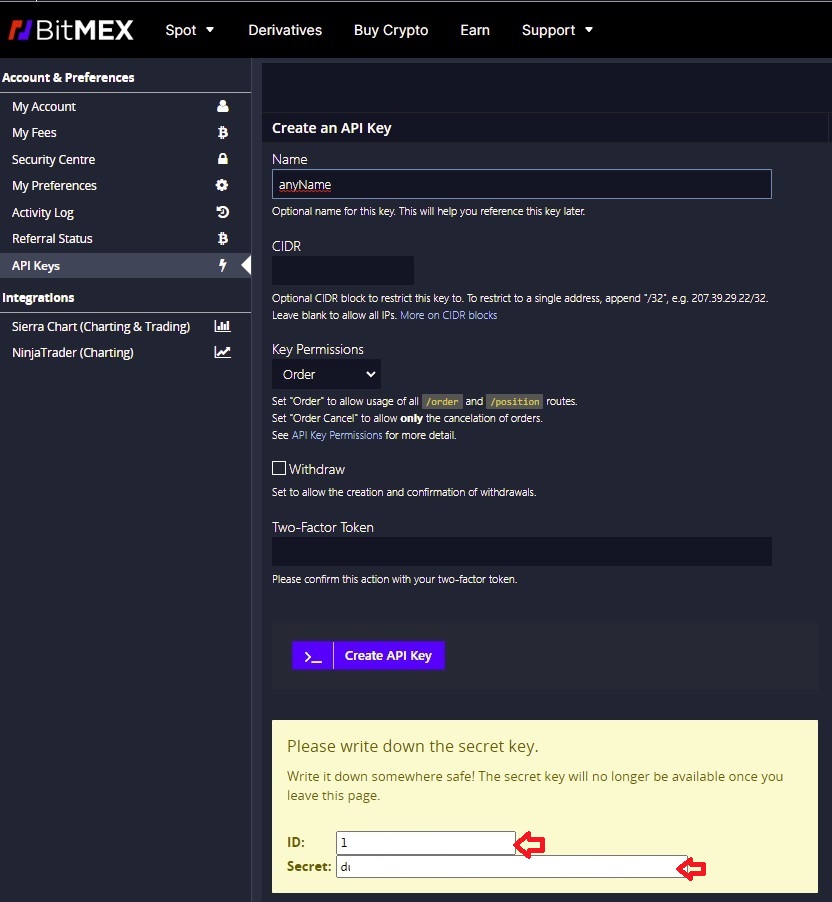
Task: Click the NinjaTrader line chart icon
Action: click(x=223, y=352)
